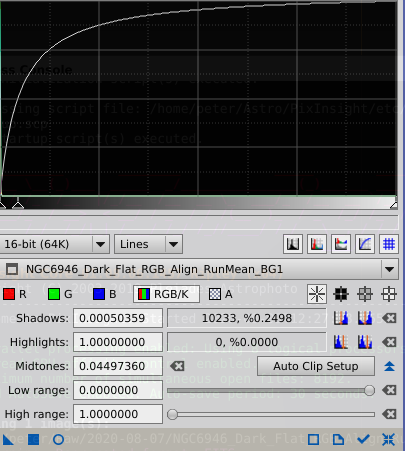
Task: Select the blue B channel
Action: point(105,294)
